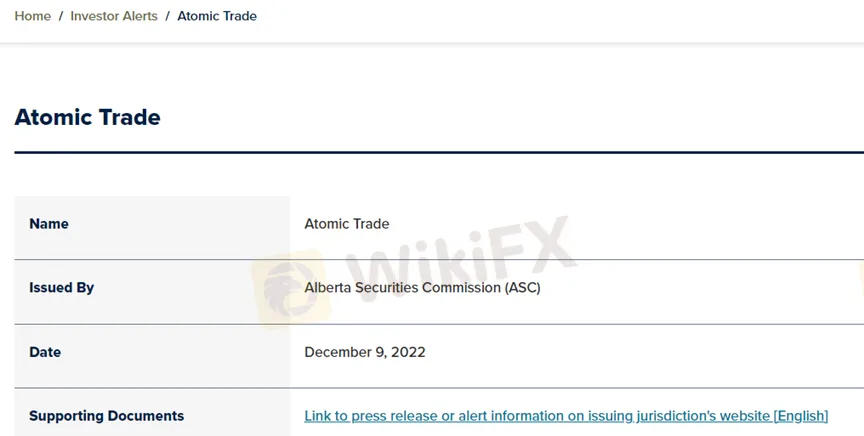Click the WikiFX watermark logo icon
This screenshot has width=864, height=436.
click(290, 283)
